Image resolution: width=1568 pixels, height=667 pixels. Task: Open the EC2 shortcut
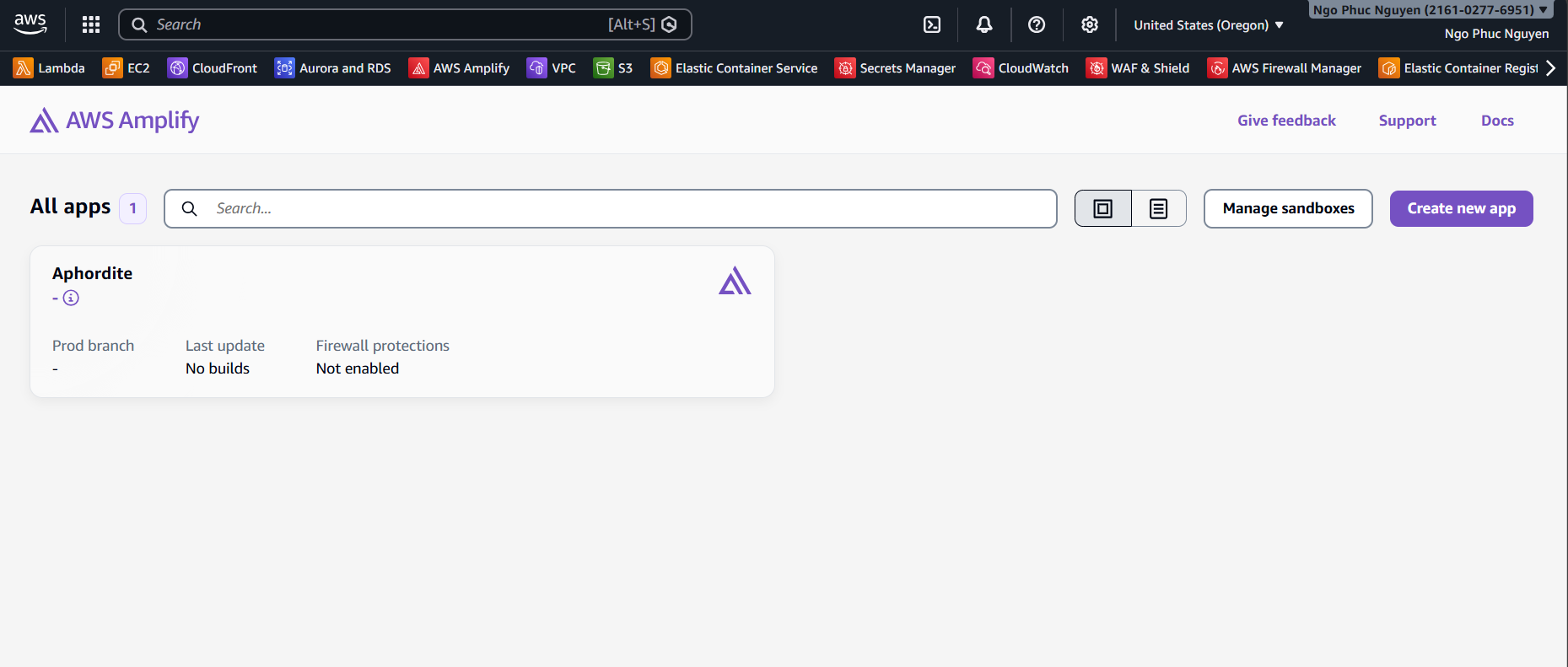click(x=127, y=68)
